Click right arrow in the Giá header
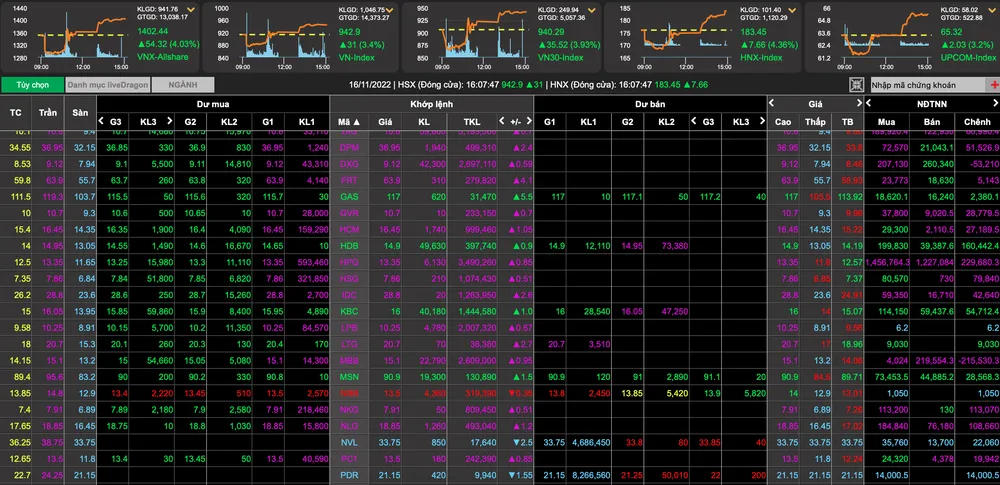This screenshot has height=485, width=1000. 860,104
